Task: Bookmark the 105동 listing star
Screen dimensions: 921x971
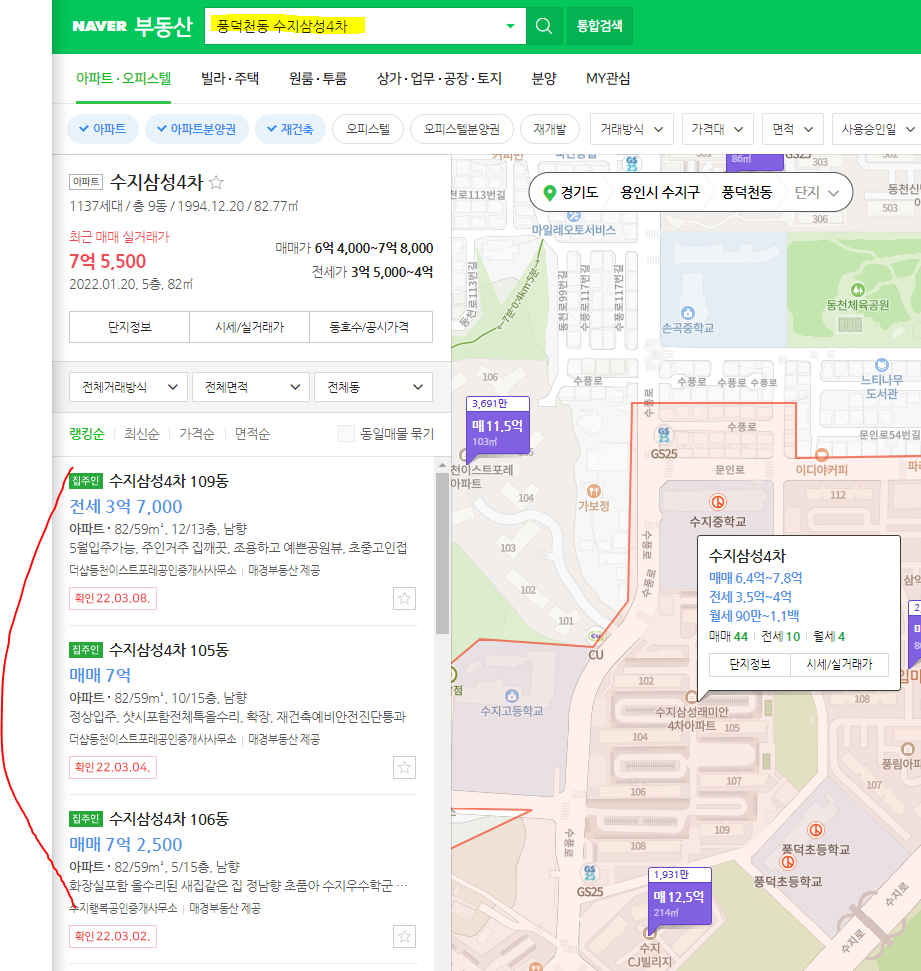Action: click(x=404, y=767)
